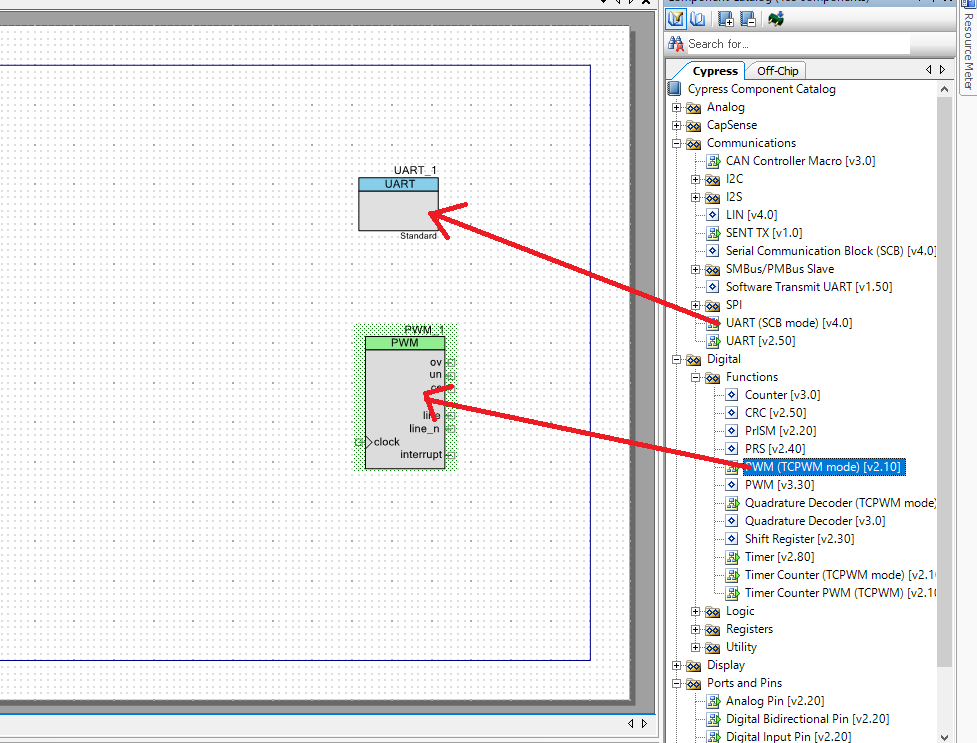The width and height of the screenshot is (977, 743).
Task: Select the PRS [v2.40] component icon
Action: pos(732,449)
